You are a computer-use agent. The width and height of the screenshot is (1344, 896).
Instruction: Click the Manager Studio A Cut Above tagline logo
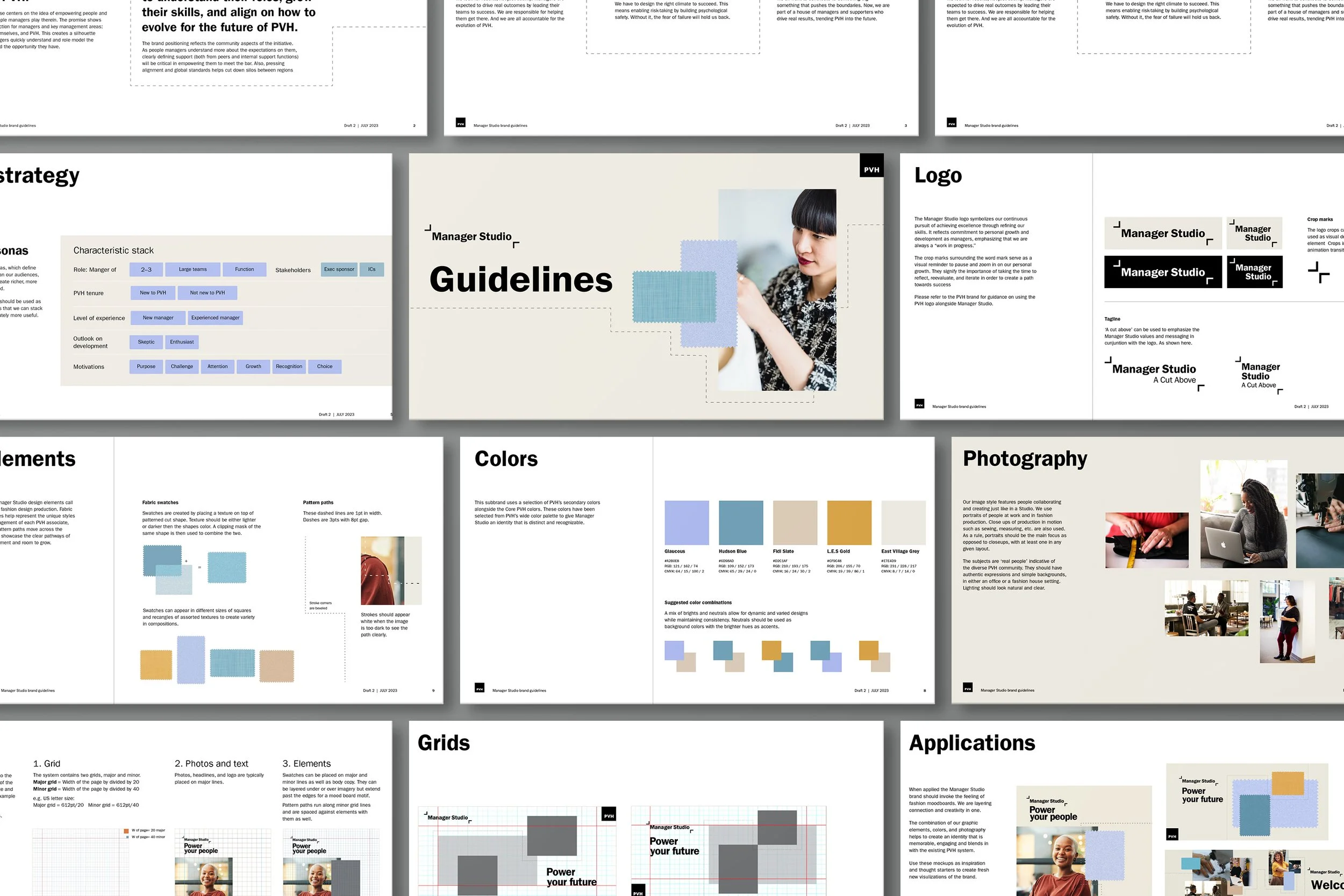pos(1154,374)
